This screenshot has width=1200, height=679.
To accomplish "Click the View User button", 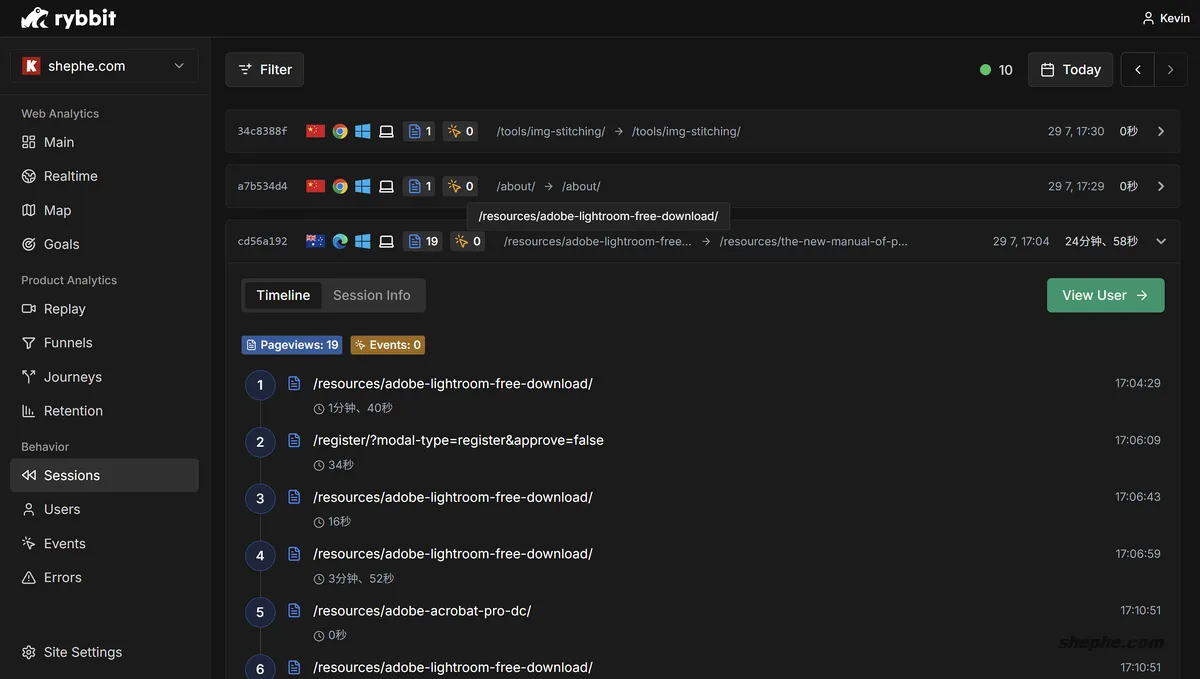I will click(x=1105, y=295).
